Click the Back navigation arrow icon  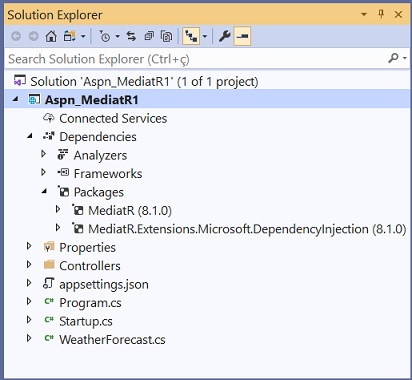click(16, 36)
